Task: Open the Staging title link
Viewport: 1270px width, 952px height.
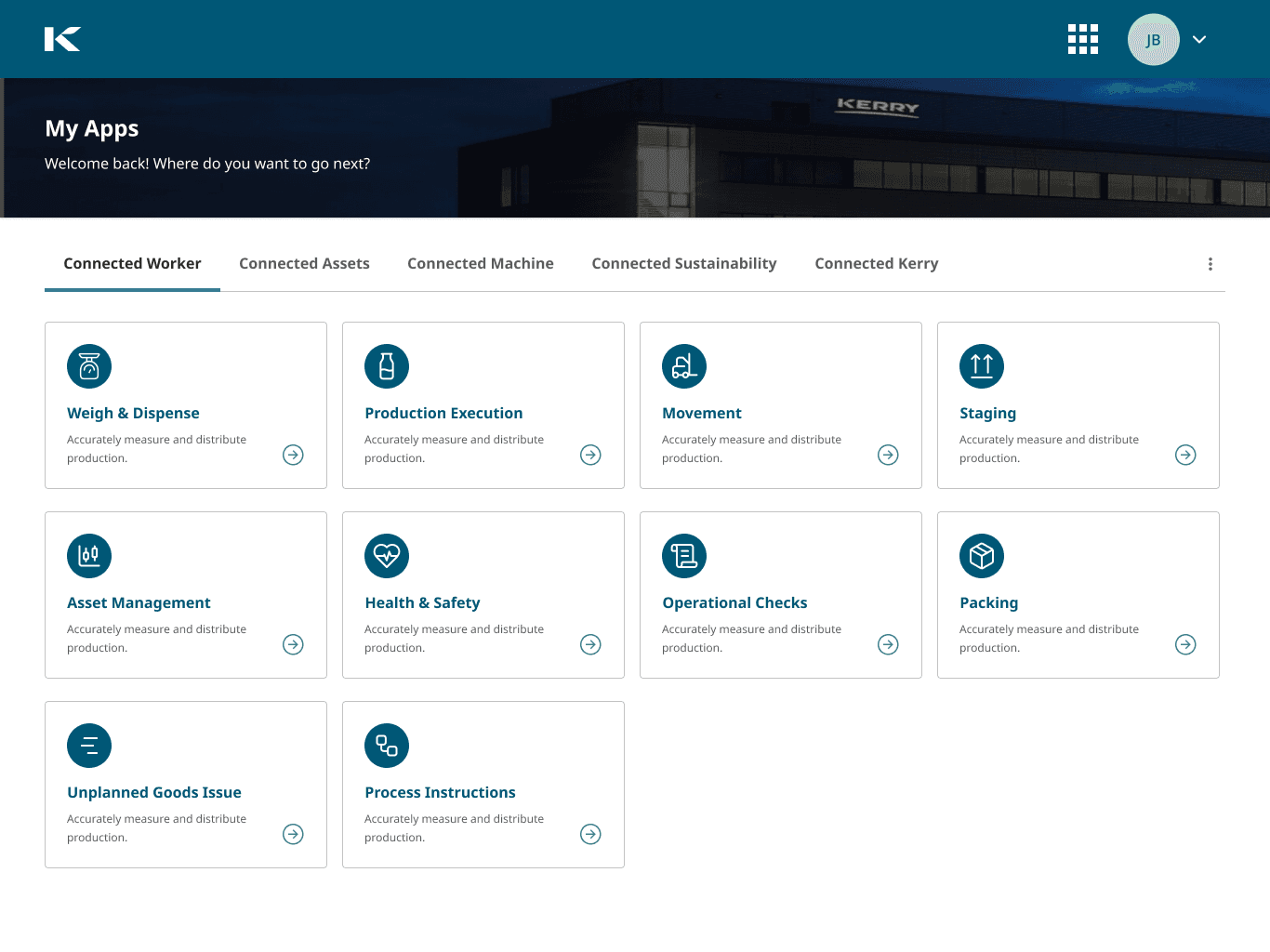Action: pyautogui.click(x=987, y=414)
